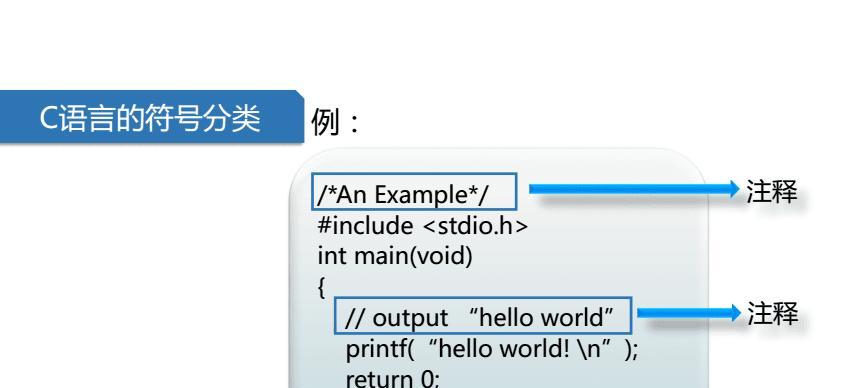
Task: Select the C语言的符号分类 title banner
Action: pyautogui.click(x=152, y=117)
